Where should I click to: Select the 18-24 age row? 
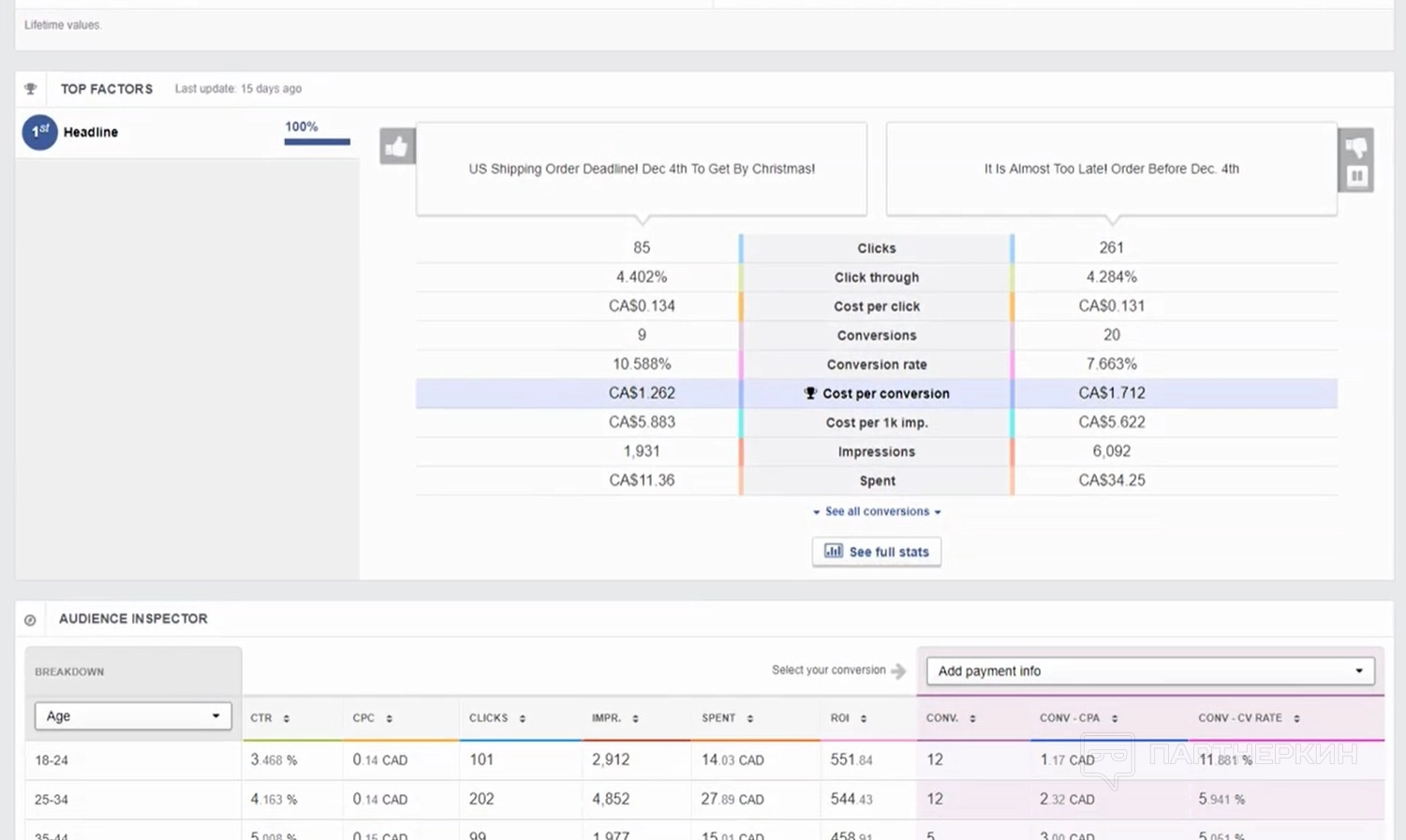click(52, 760)
